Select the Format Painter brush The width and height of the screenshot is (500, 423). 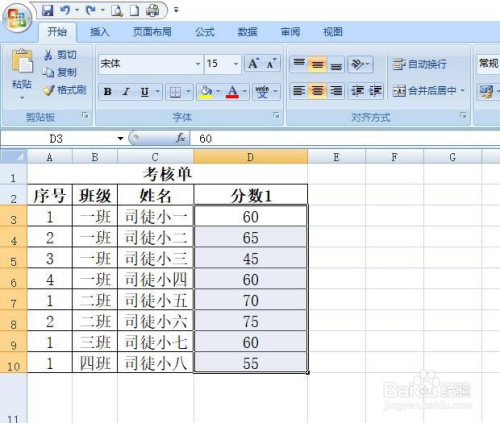[49, 90]
